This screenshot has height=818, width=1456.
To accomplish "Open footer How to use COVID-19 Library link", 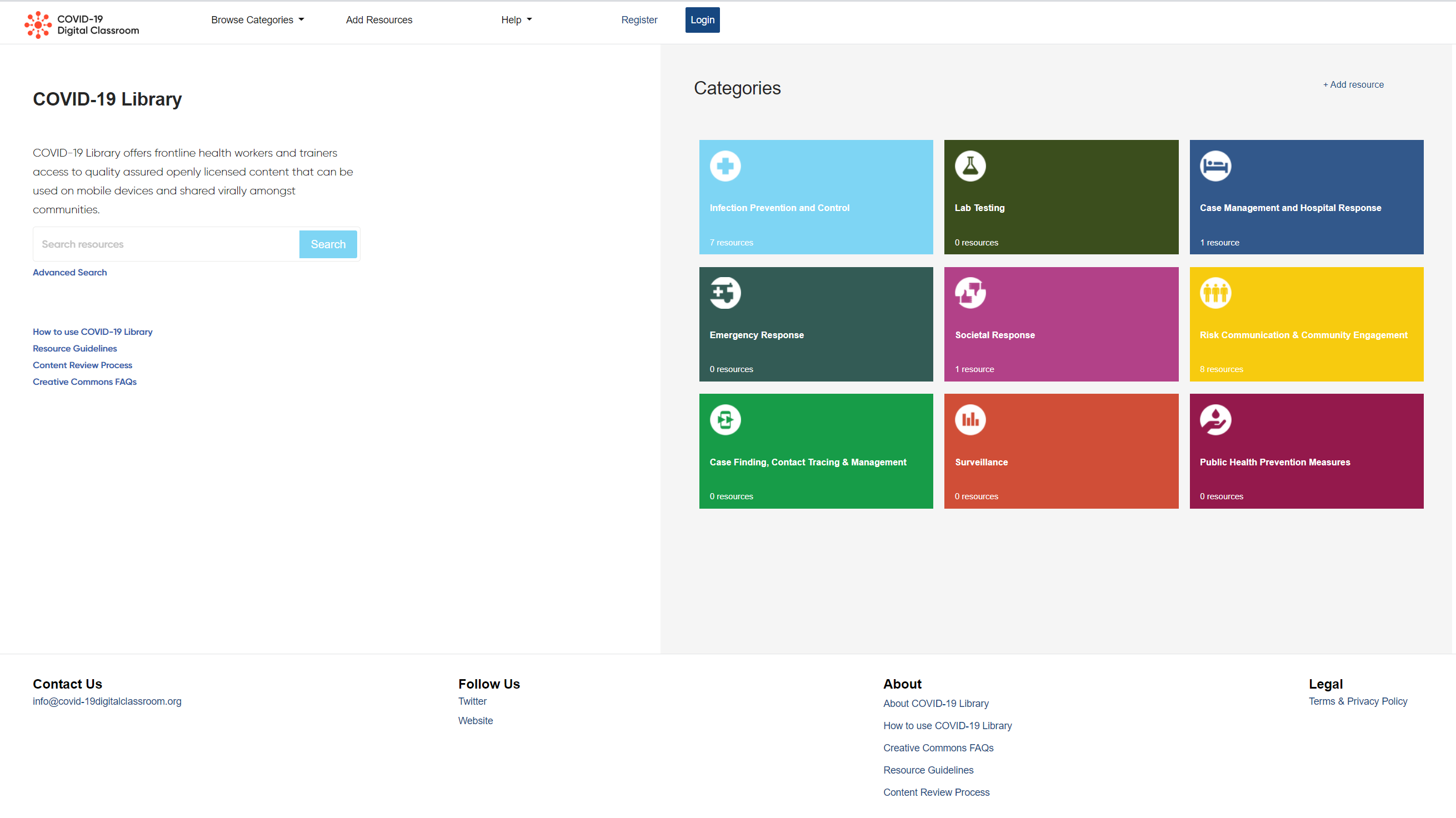I will (x=947, y=725).
